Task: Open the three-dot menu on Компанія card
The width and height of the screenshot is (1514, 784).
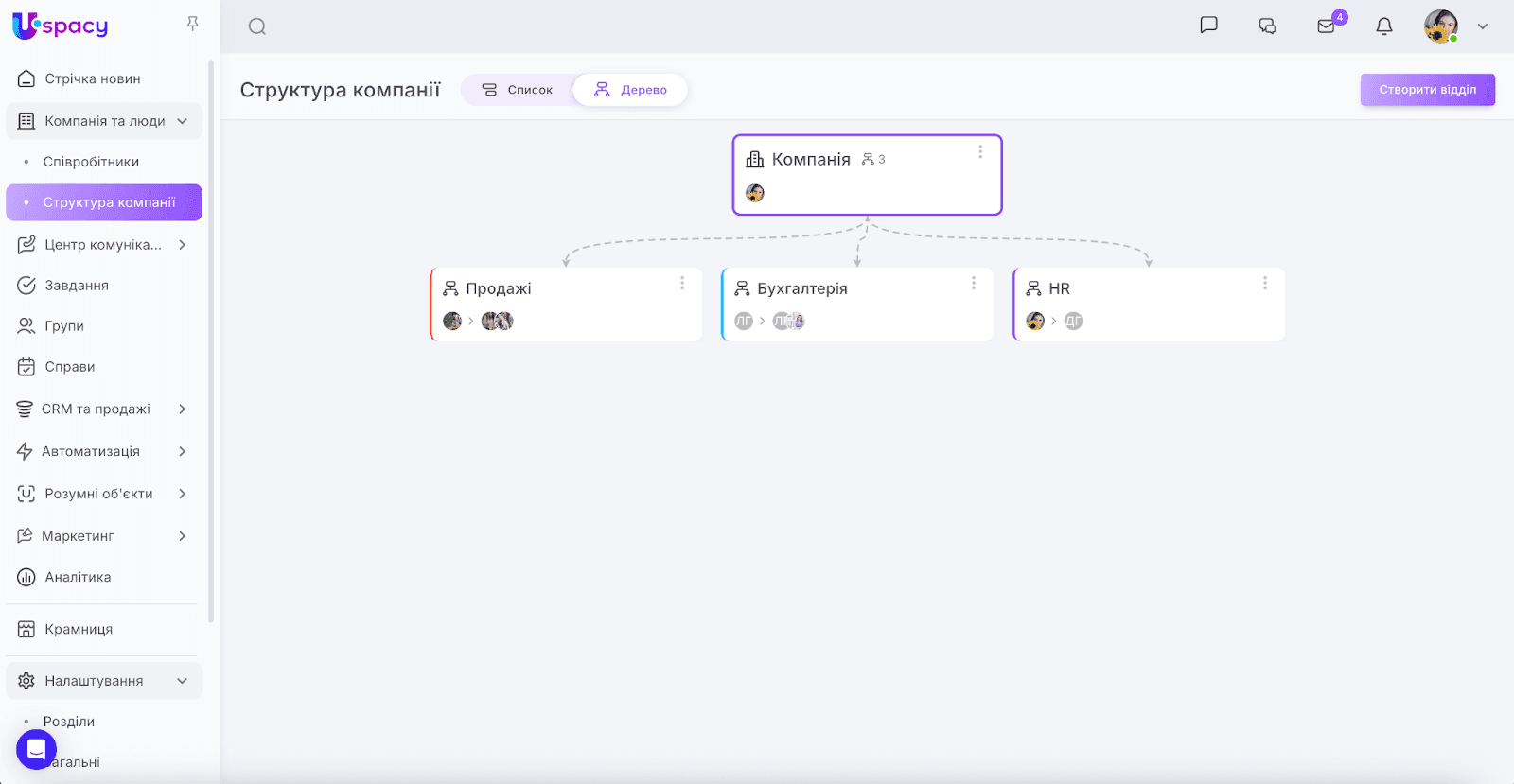Action: (x=980, y=152)
